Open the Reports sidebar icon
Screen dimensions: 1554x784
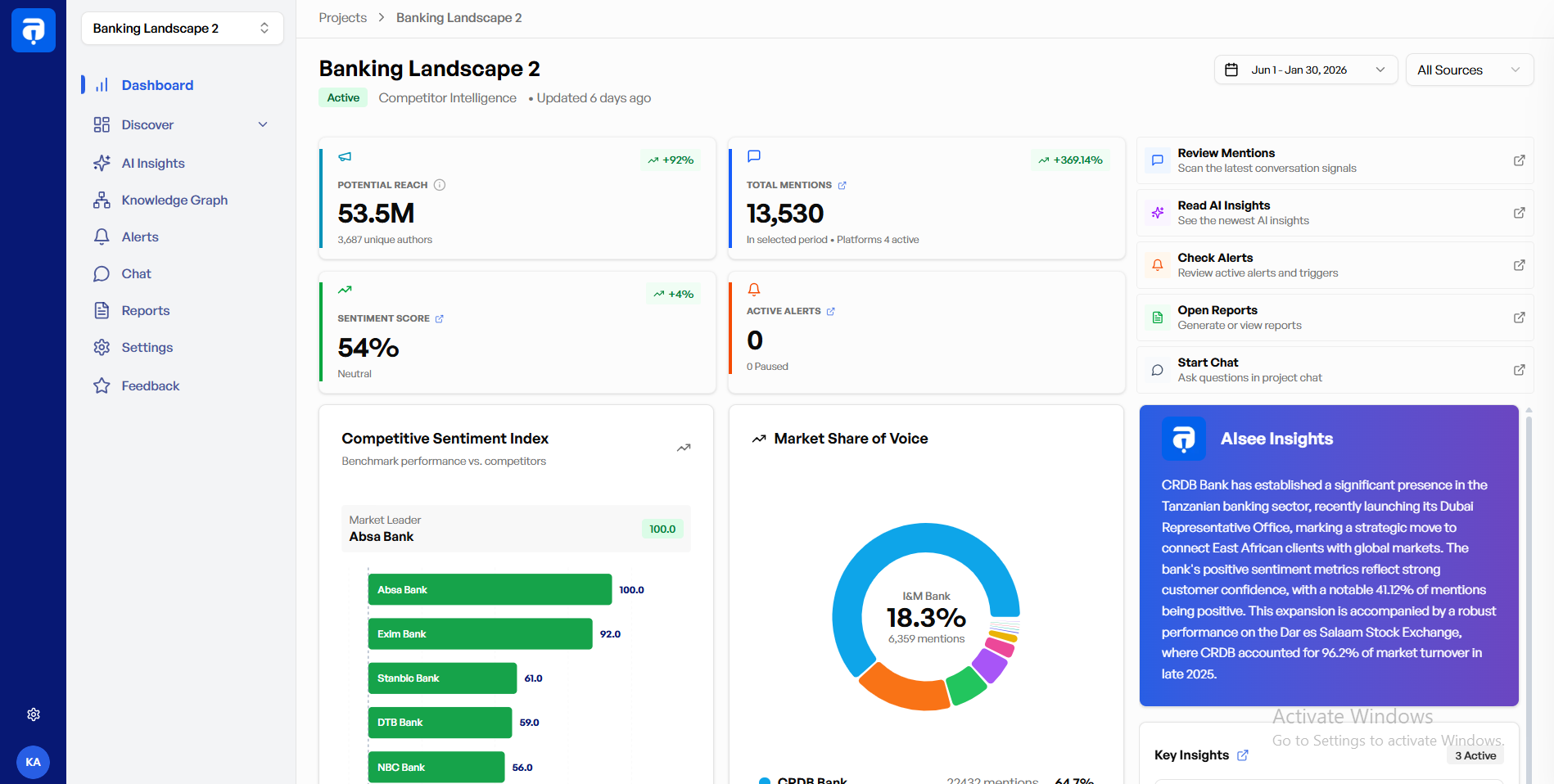102,310
